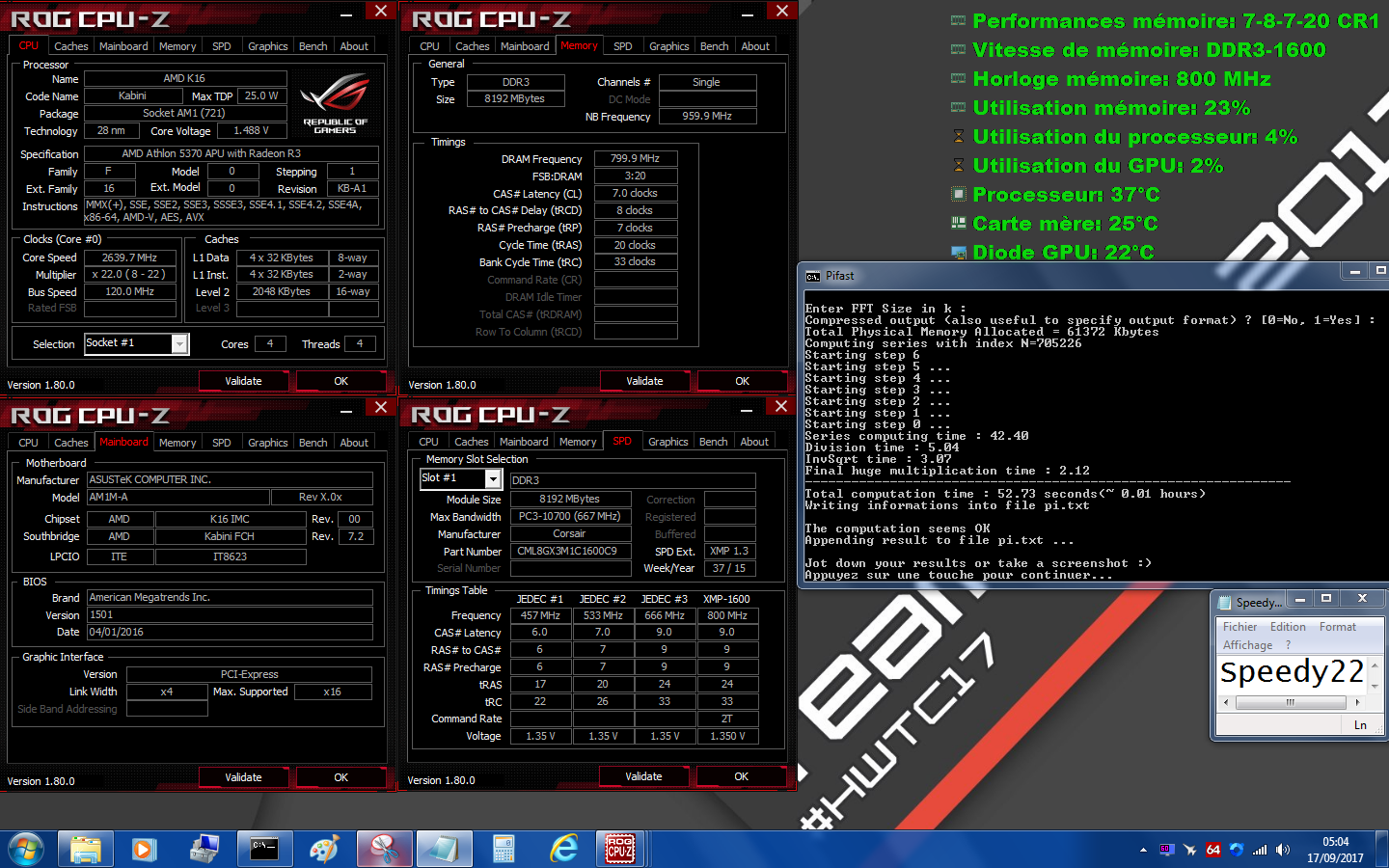Open Windows Explorer from the taskbar
The height and width of the screenshot is (868, 1389).
click(x=86, y=849)
